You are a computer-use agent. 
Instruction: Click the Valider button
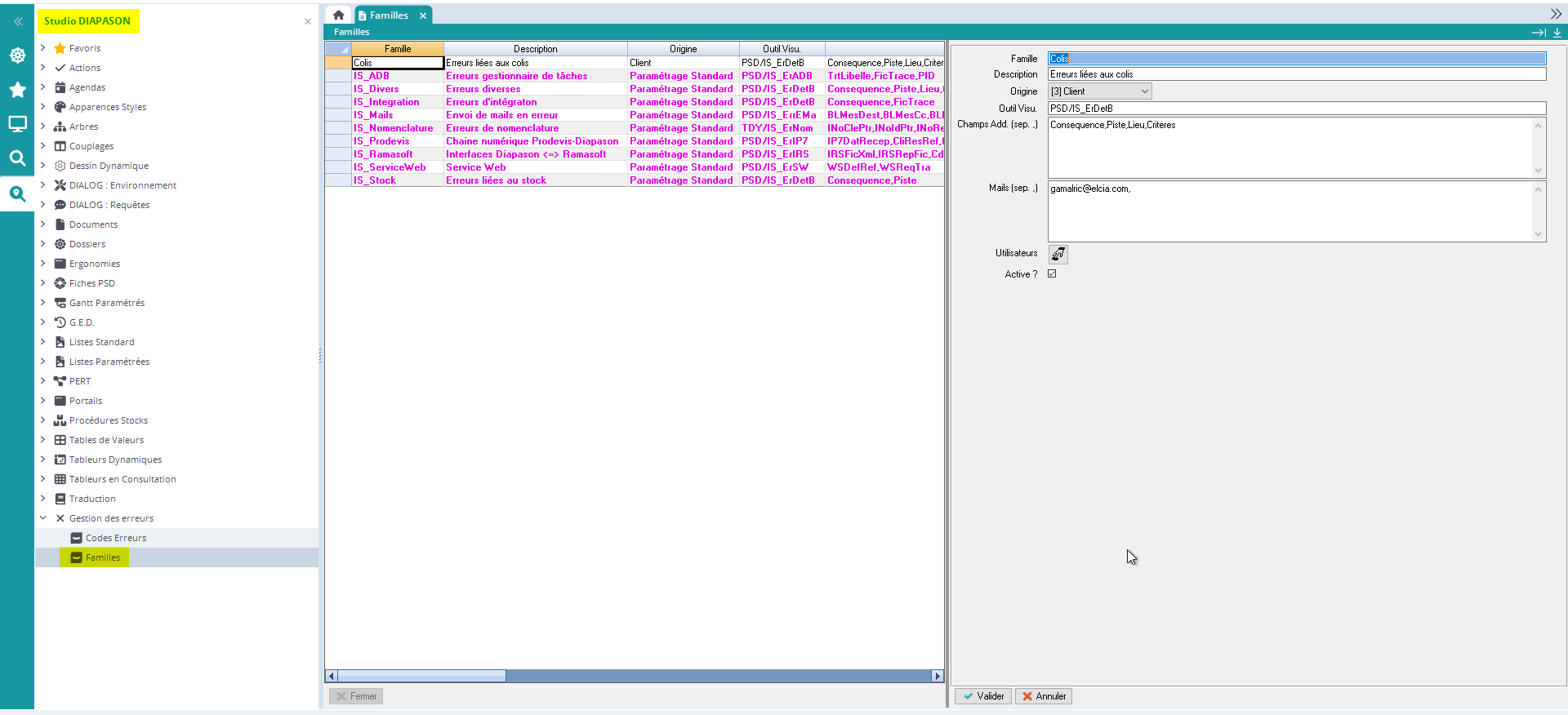pos(983,696)
